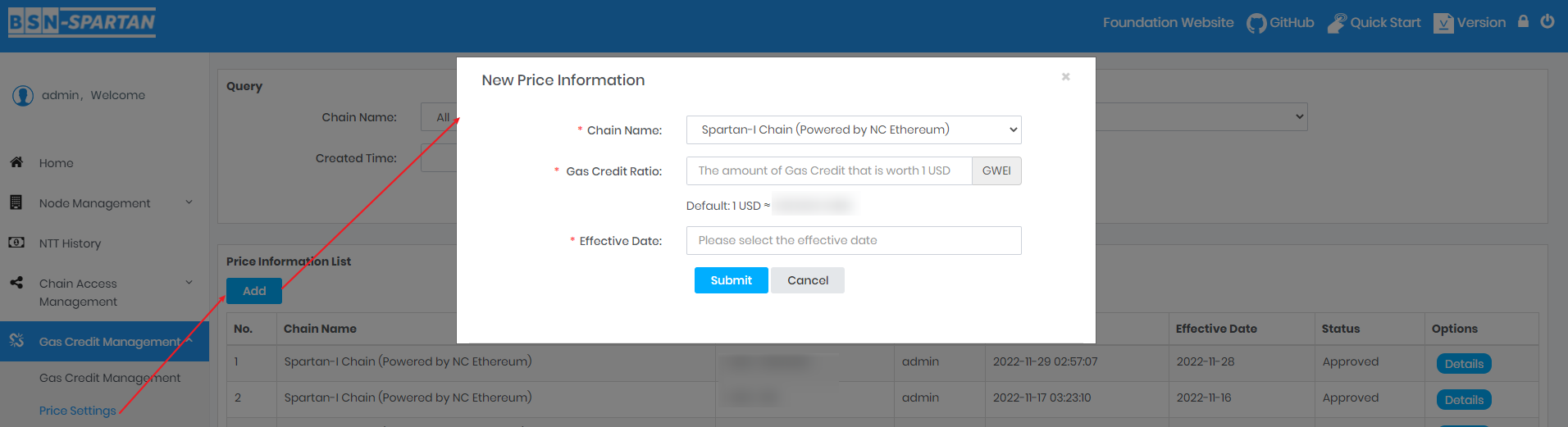
Task: Click the power logout icon
Action: 1547,22
